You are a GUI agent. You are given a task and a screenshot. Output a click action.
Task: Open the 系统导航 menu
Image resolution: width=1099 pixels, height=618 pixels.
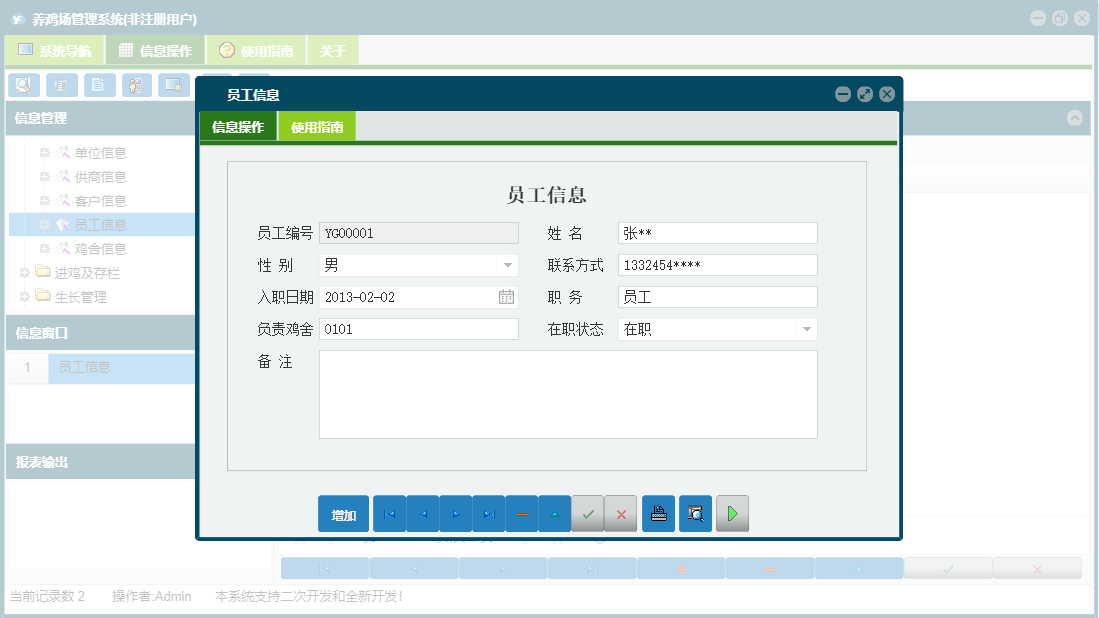[60, 49]
